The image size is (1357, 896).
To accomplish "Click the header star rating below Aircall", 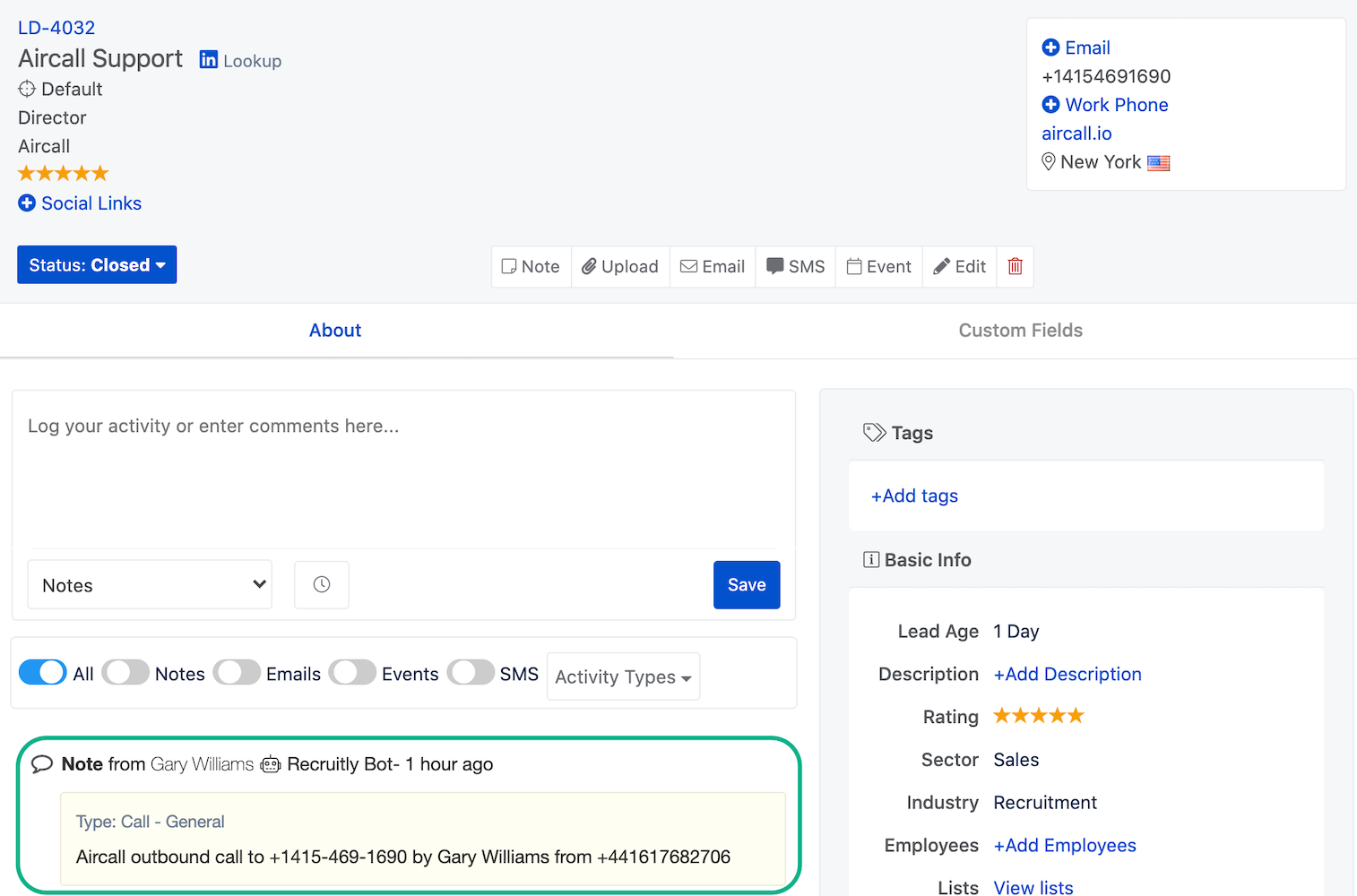I will pyautogui.click(x=64, y=173).
